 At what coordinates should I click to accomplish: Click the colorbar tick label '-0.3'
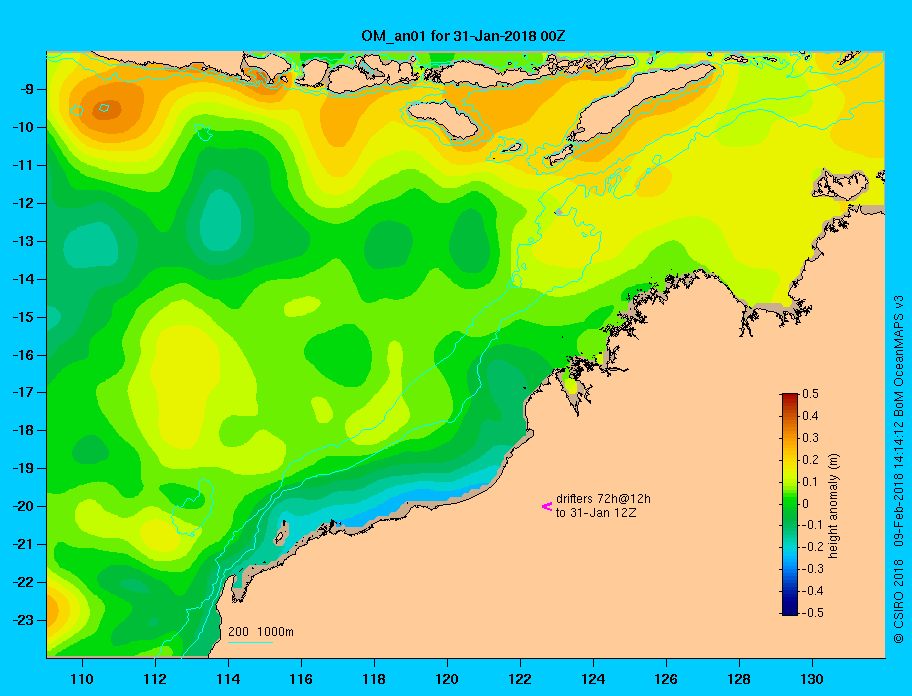(x=813, y=569)
